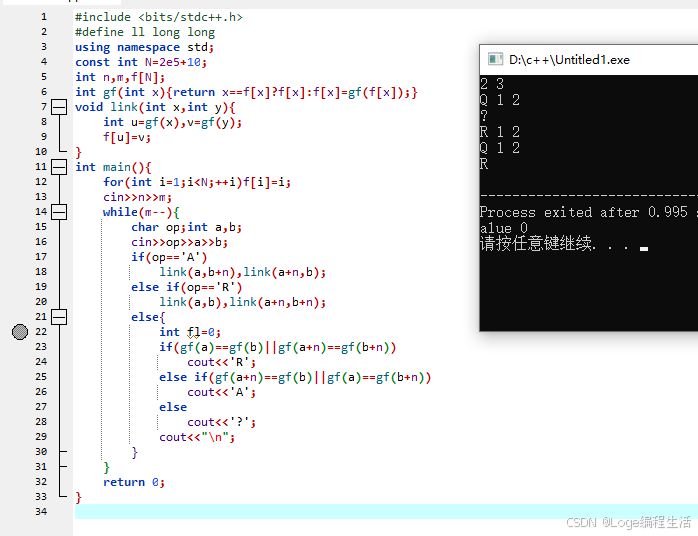Click the 'if(gf(a)==gf(b)||...' condition on line 23
Screen dimensions: 698x536
(x=278, y=347)
